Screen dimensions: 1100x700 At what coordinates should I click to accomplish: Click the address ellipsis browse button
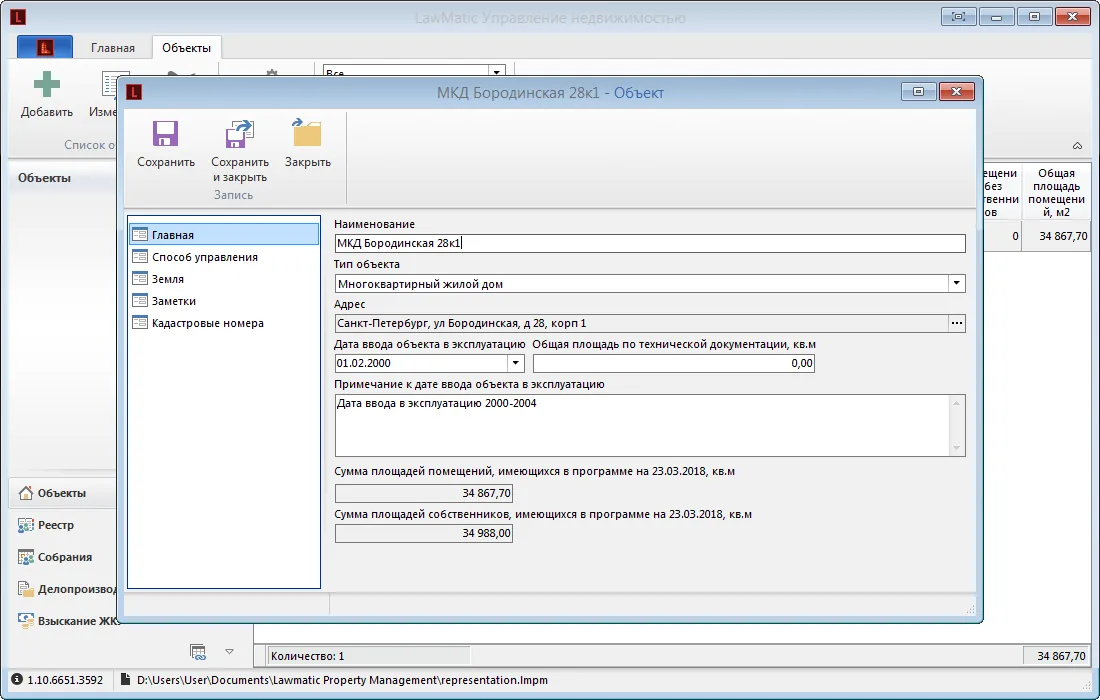957,323
